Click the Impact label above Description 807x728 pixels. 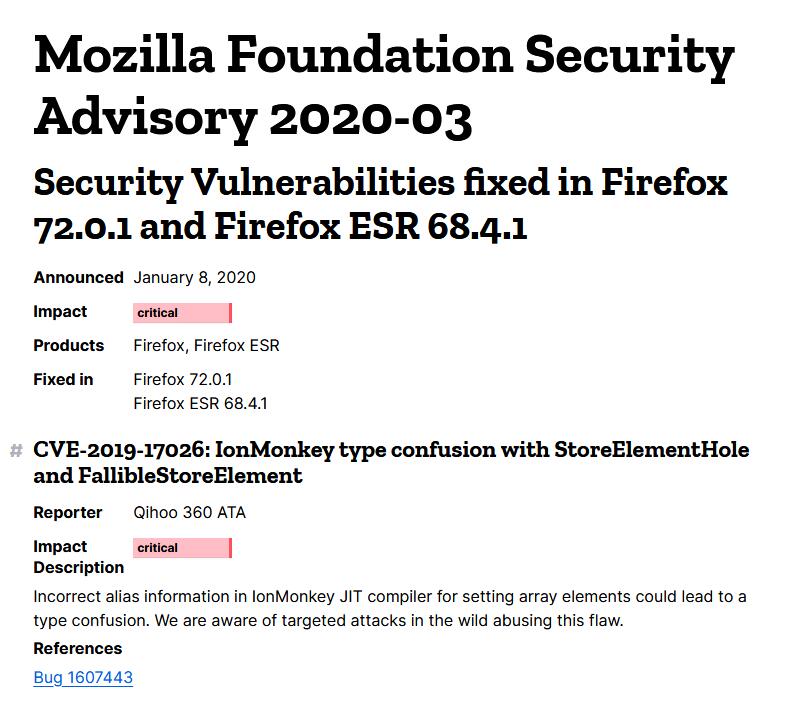pyautogui.click(x=60, y=547)
